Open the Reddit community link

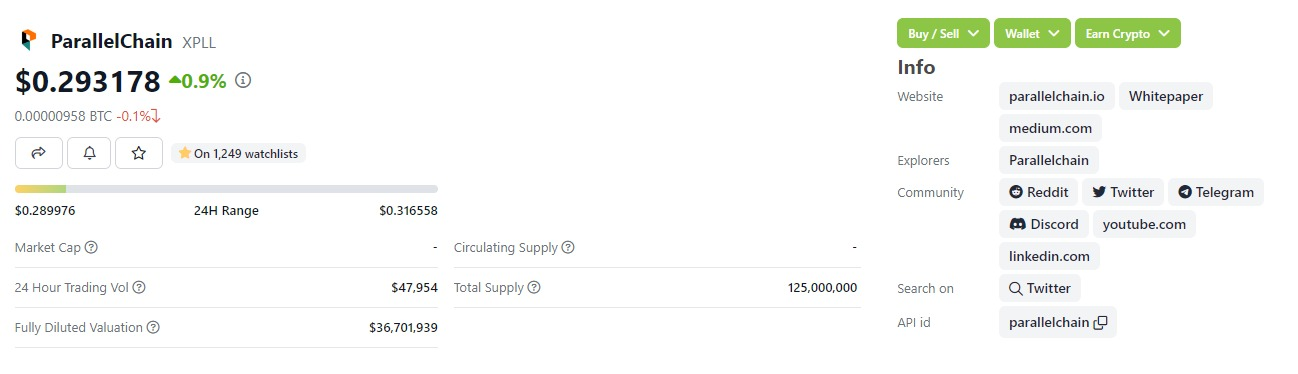(x=1038, y=192)
